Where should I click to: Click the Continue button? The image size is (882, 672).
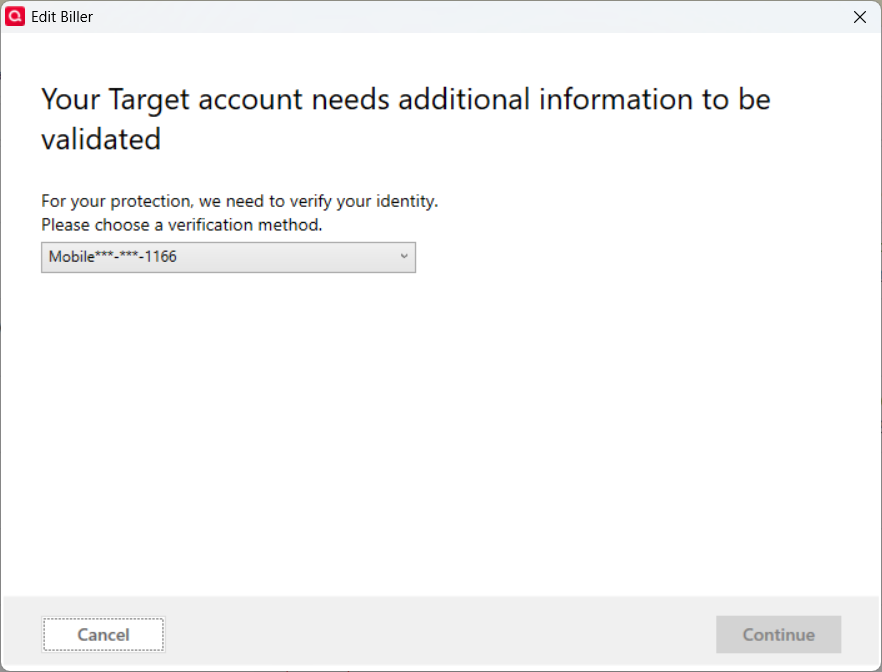[778, 635]
